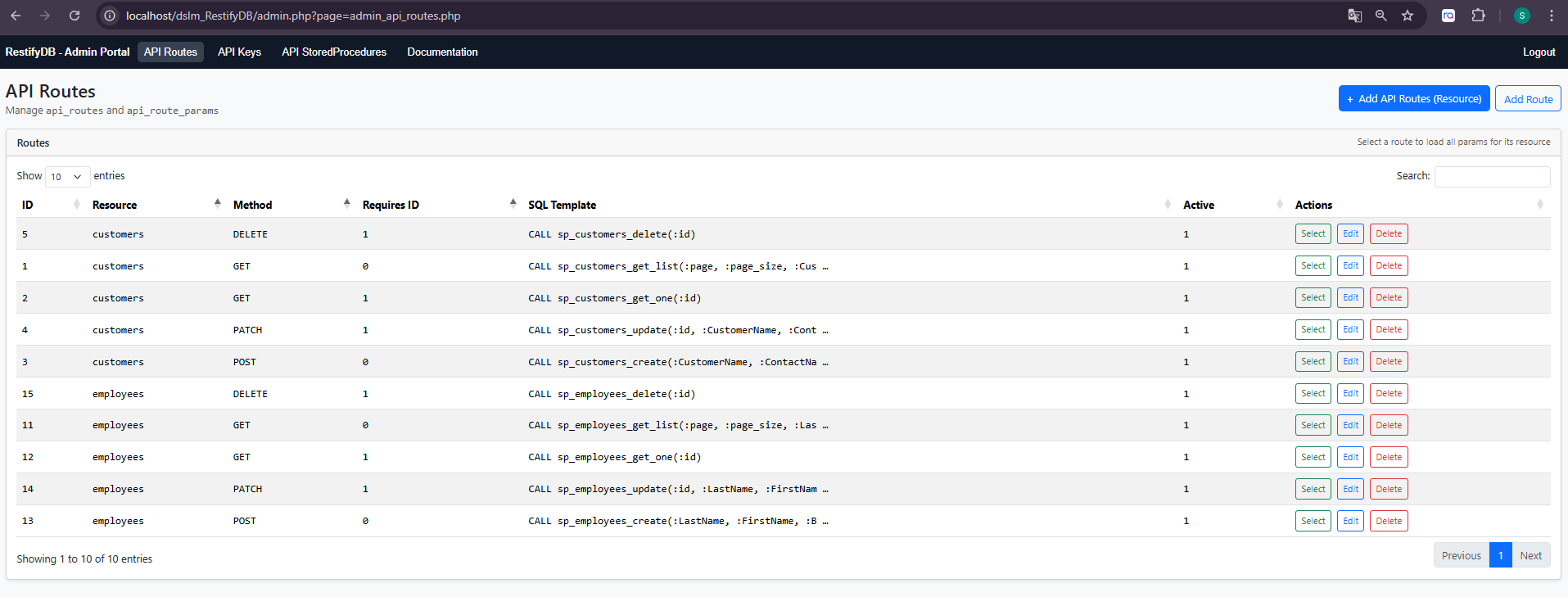Image resolution: width=1568 pixels, height=597 pixels.
Task: Focus the Search input field
Action: tap(1492, 177)
